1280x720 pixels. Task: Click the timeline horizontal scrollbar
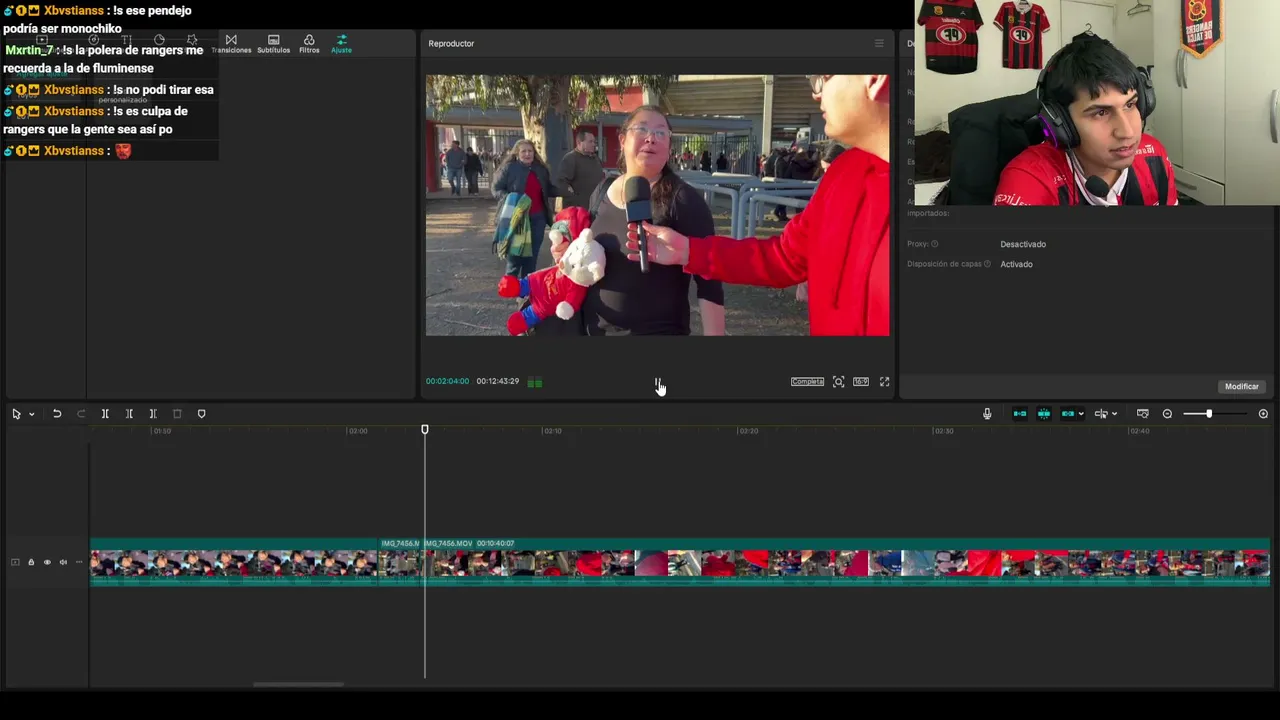tap(298, 685)
